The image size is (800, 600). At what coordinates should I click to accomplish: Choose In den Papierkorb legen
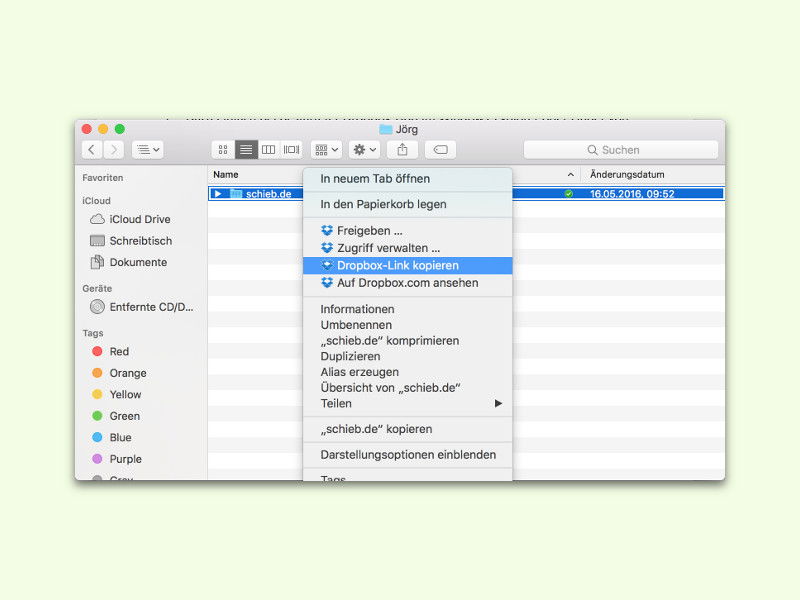tap(408, 204)
